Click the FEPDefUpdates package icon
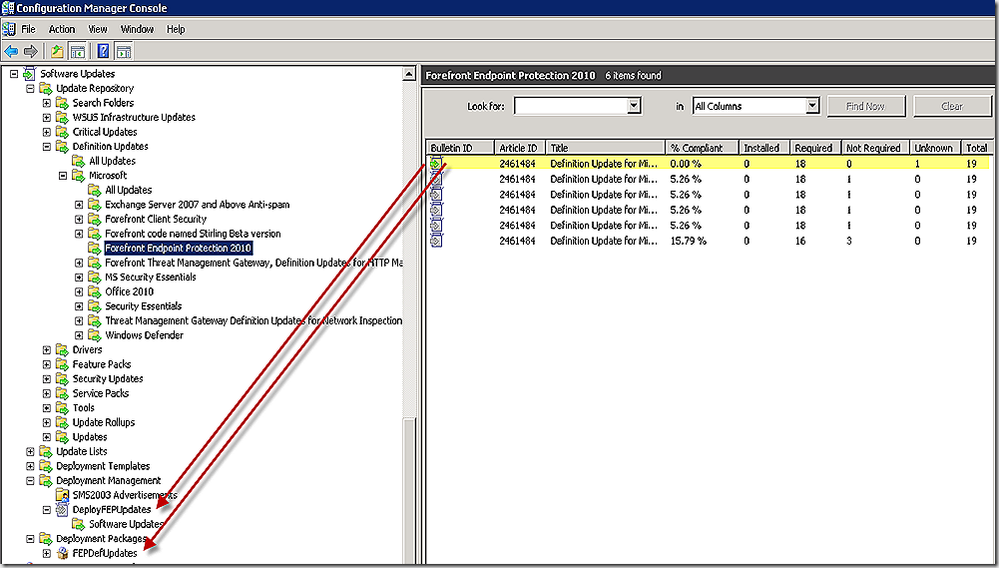999x568 pixels. (62, 553)
